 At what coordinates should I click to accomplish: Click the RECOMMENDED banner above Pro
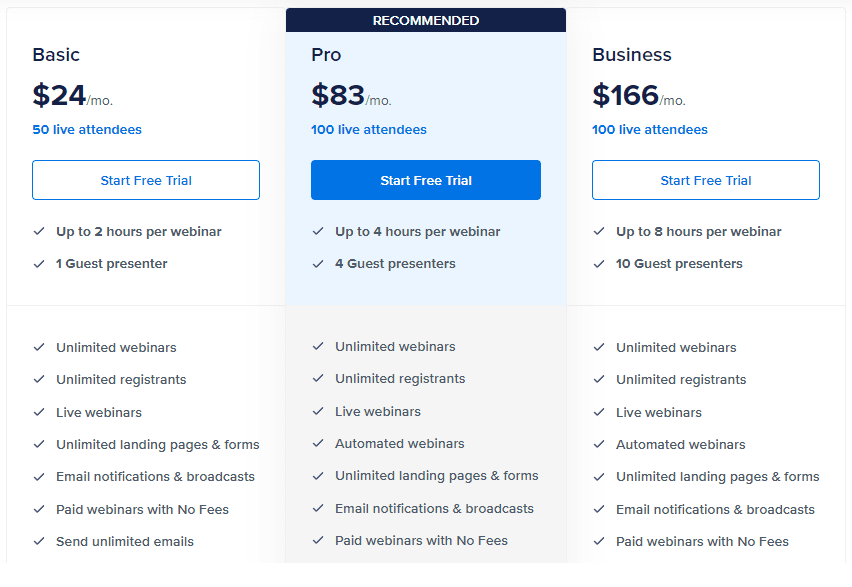[426, 20]
